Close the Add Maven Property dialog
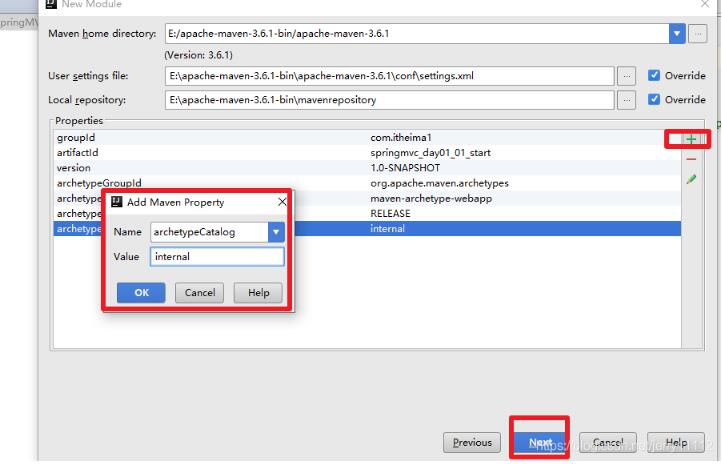 point(282,202)
